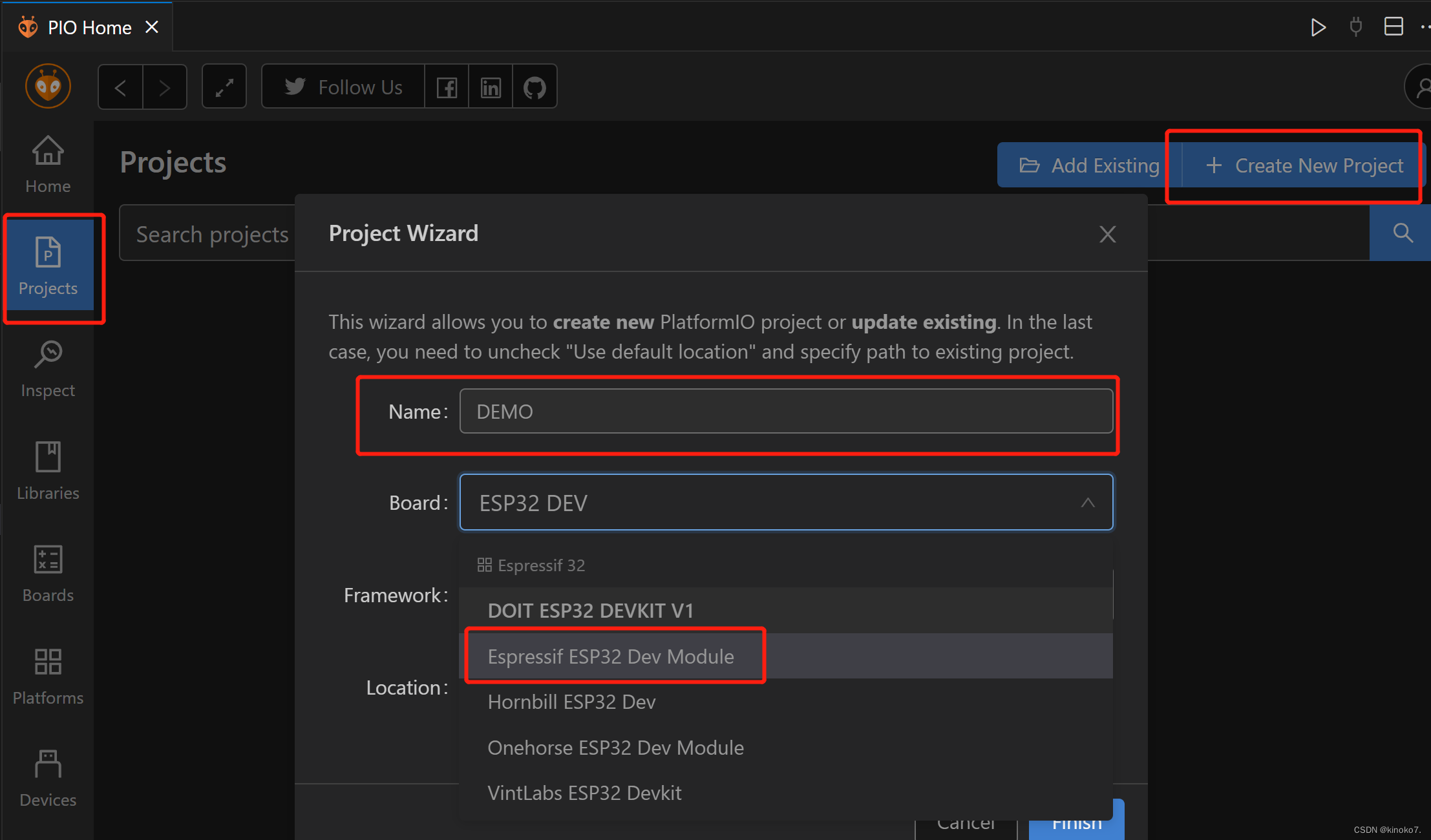Open the Boards sidebar section
The height and width of the screenshot is (840, 1431).
pos(48,574)
